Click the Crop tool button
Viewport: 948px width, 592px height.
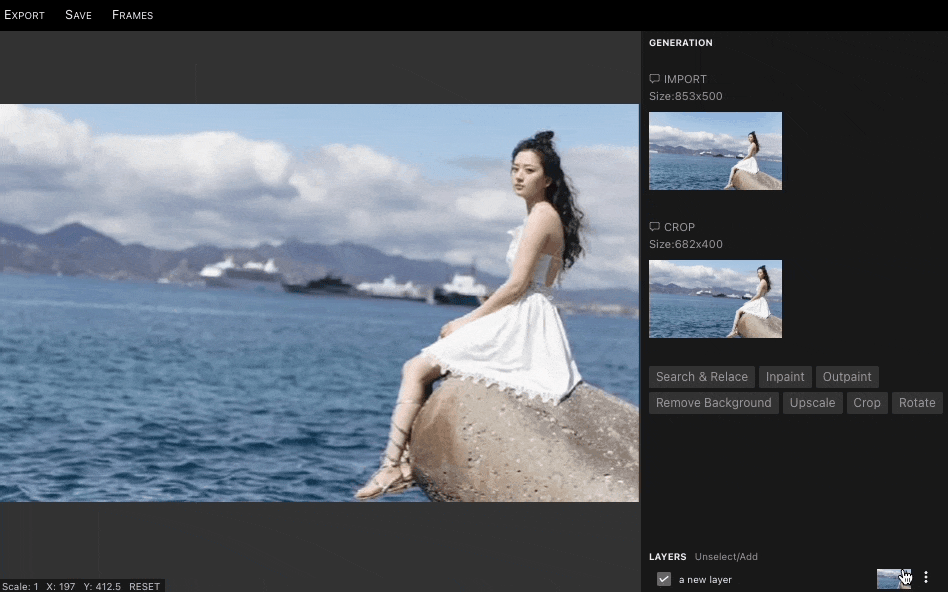point(867,403)
